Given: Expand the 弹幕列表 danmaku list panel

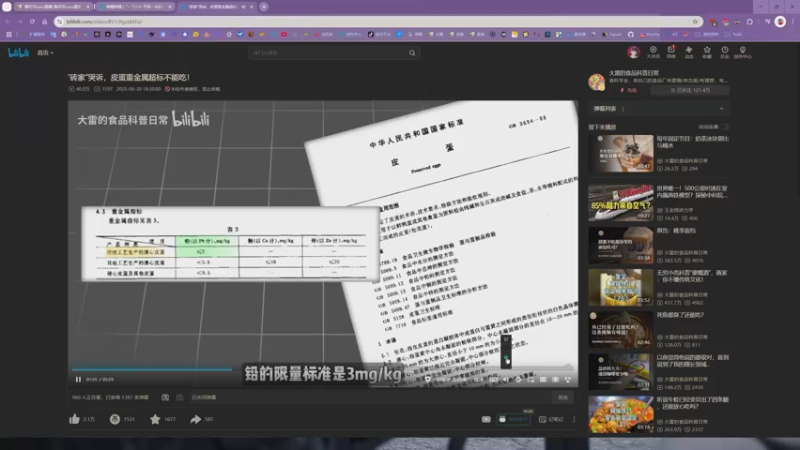Looking at the screenshot, I should click(x=658, y=108).
